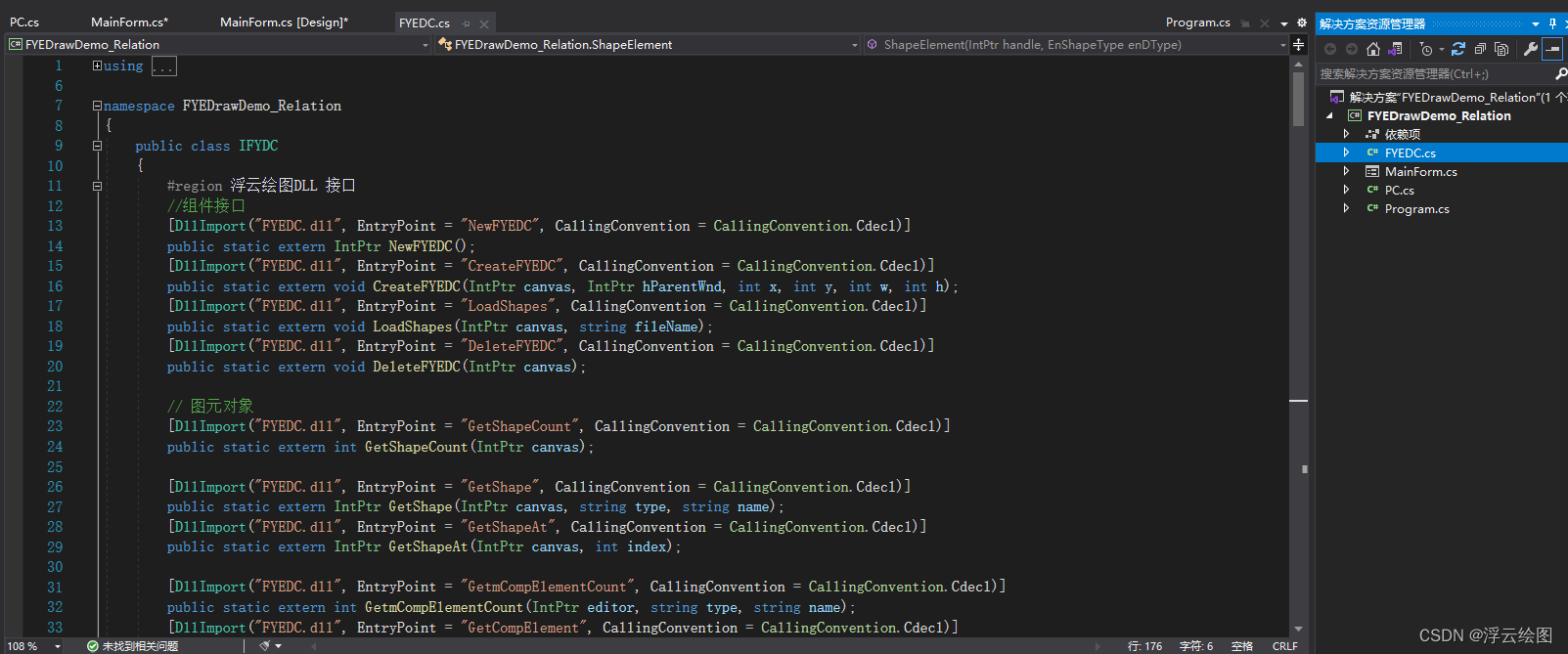Click the editor split window button
Image resolution: width=1568 pixels, height=654 pixels.
click(1299, 45)
